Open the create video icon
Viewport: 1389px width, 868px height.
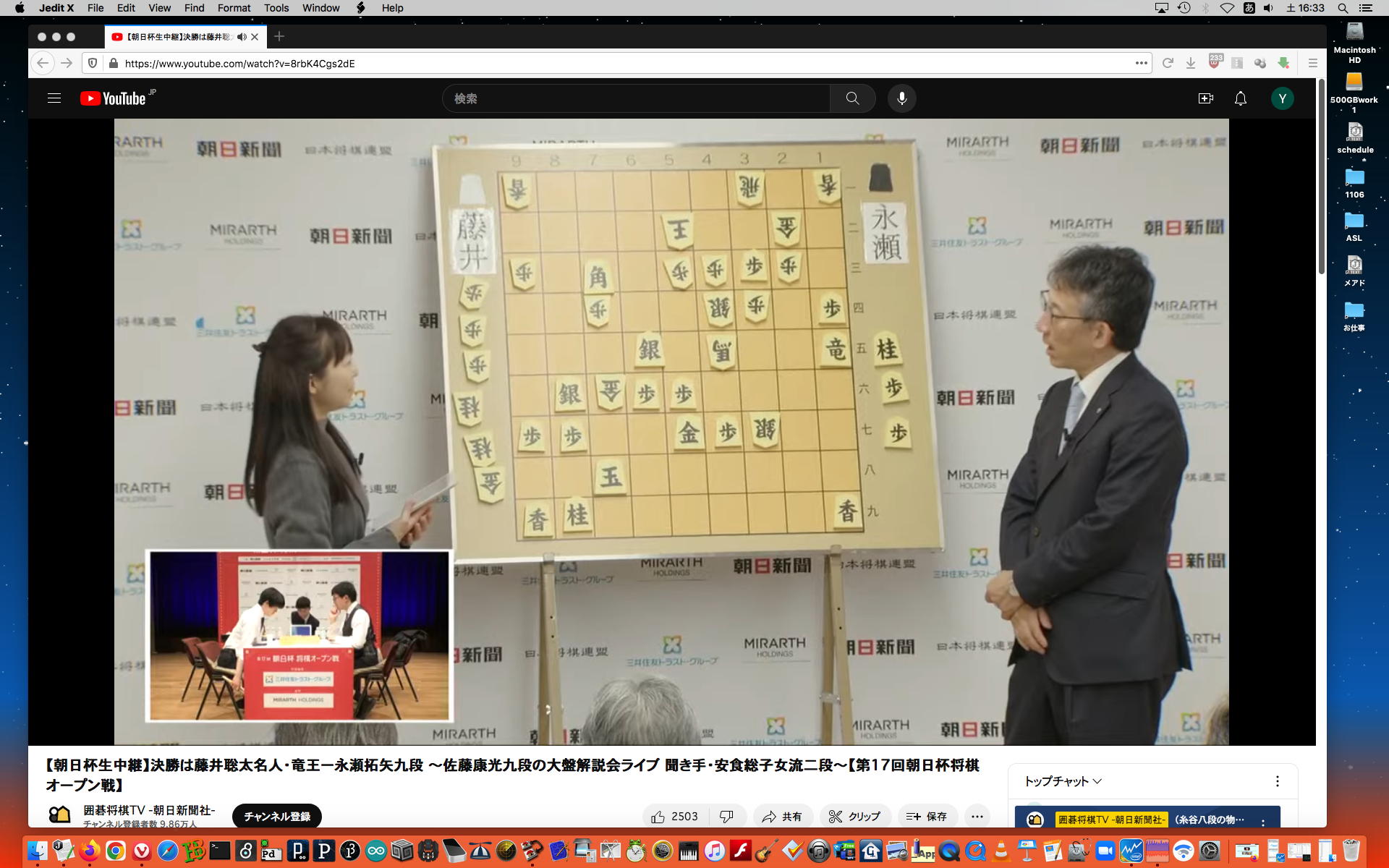pos(1205,98)
